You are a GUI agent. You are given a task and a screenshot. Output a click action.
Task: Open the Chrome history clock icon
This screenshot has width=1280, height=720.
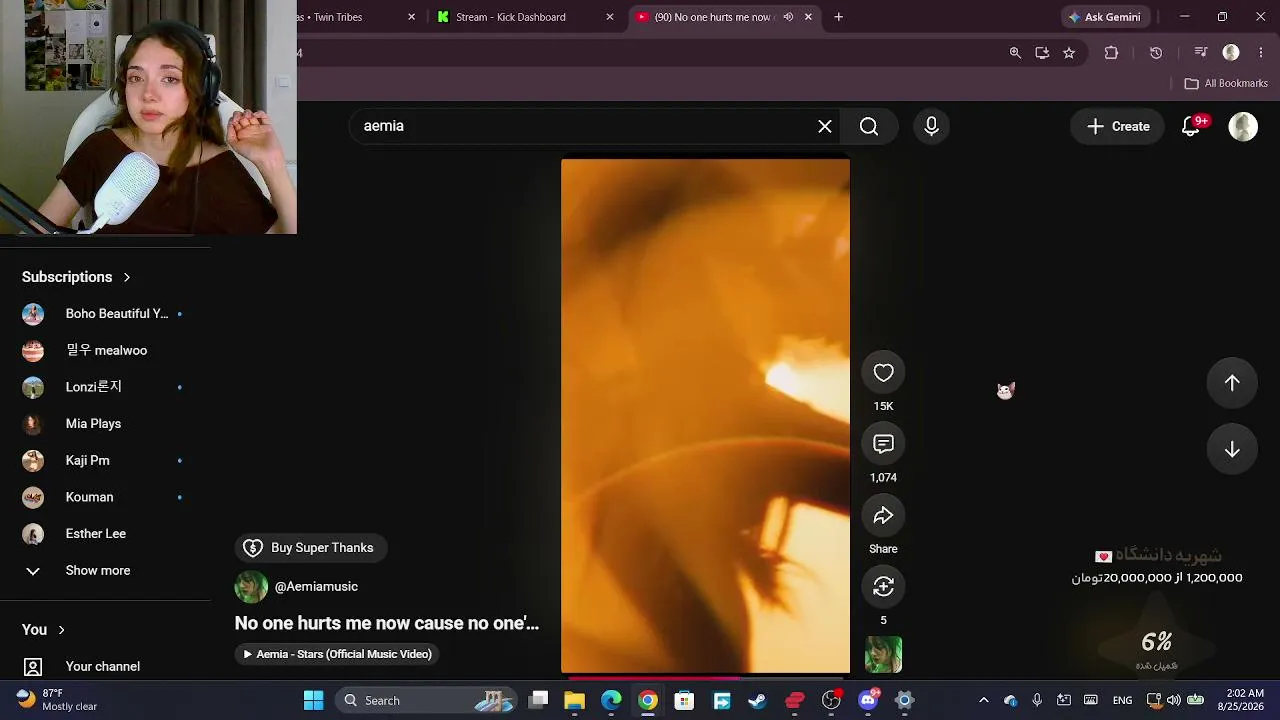tap(1156, 53)
